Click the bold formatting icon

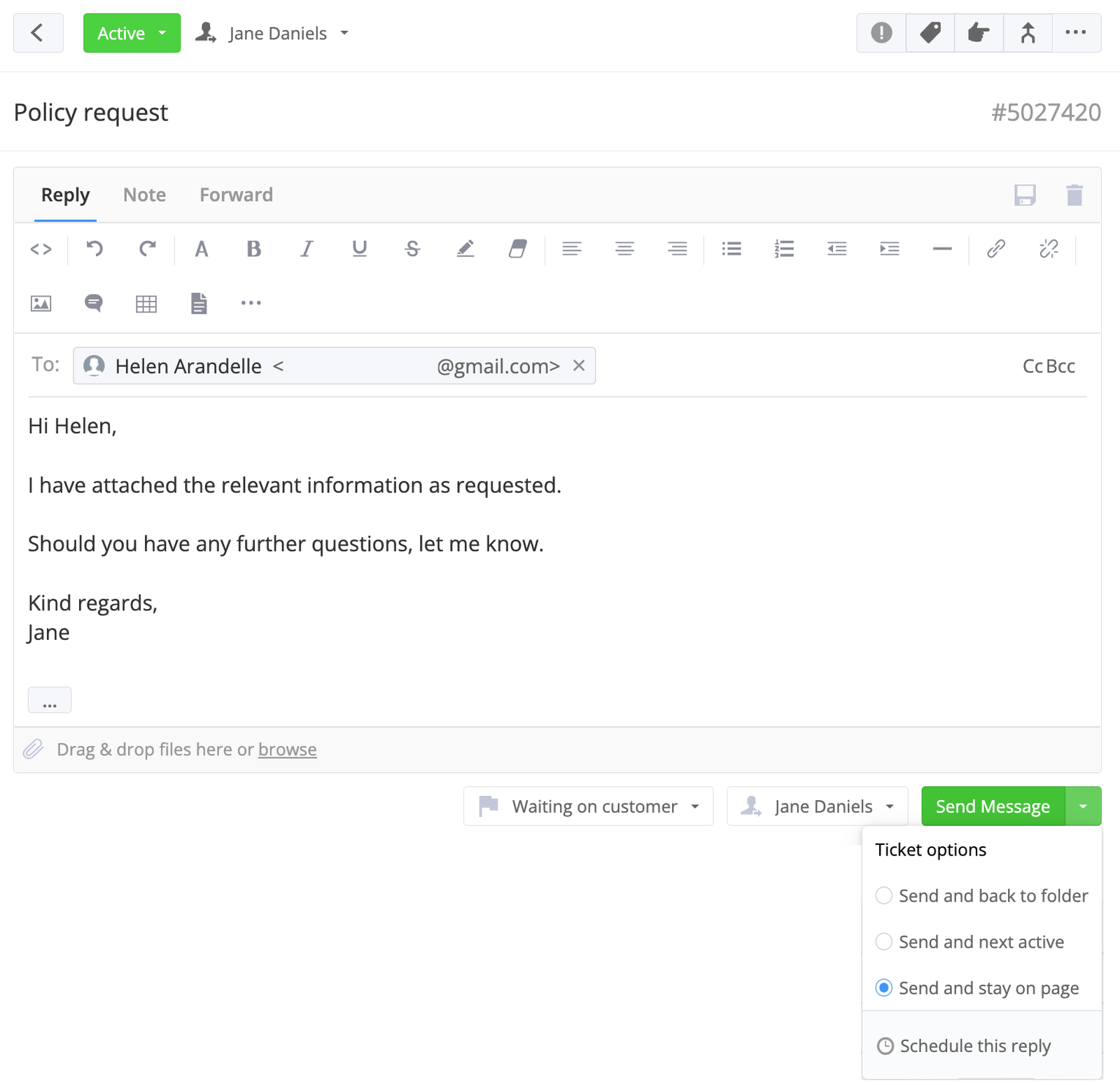point(253,249)
